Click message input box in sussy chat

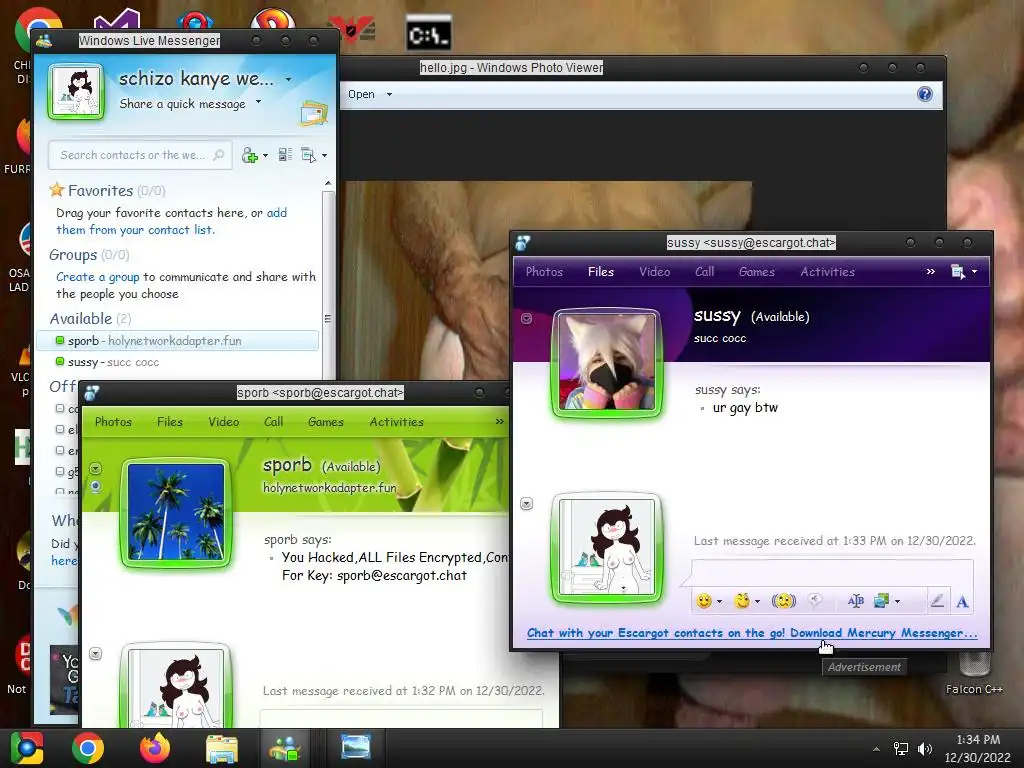click(832, 572)
